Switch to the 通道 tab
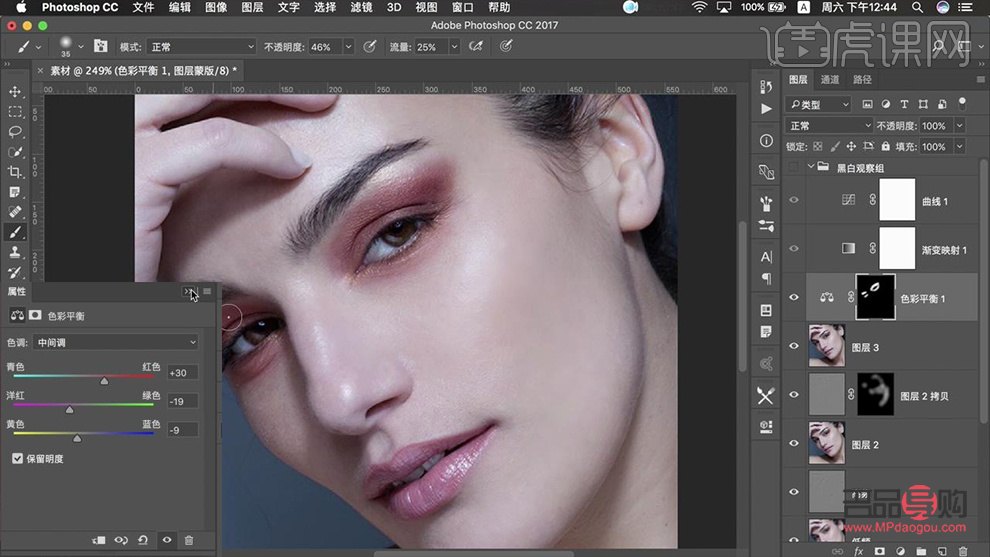Viewport: 990px width, 557px height. point(829,80)
